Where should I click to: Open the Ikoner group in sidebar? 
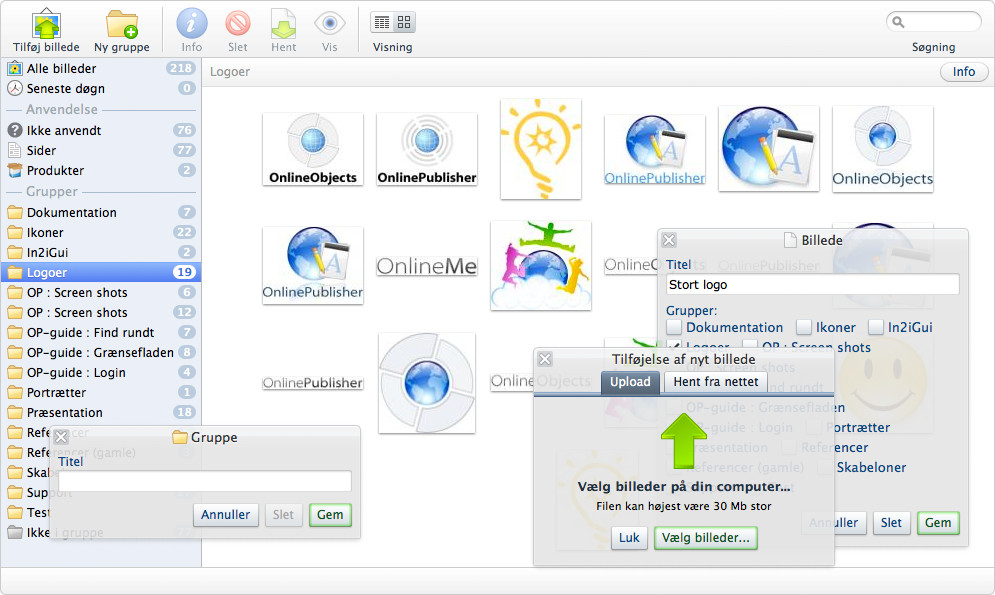click(45, 232)
